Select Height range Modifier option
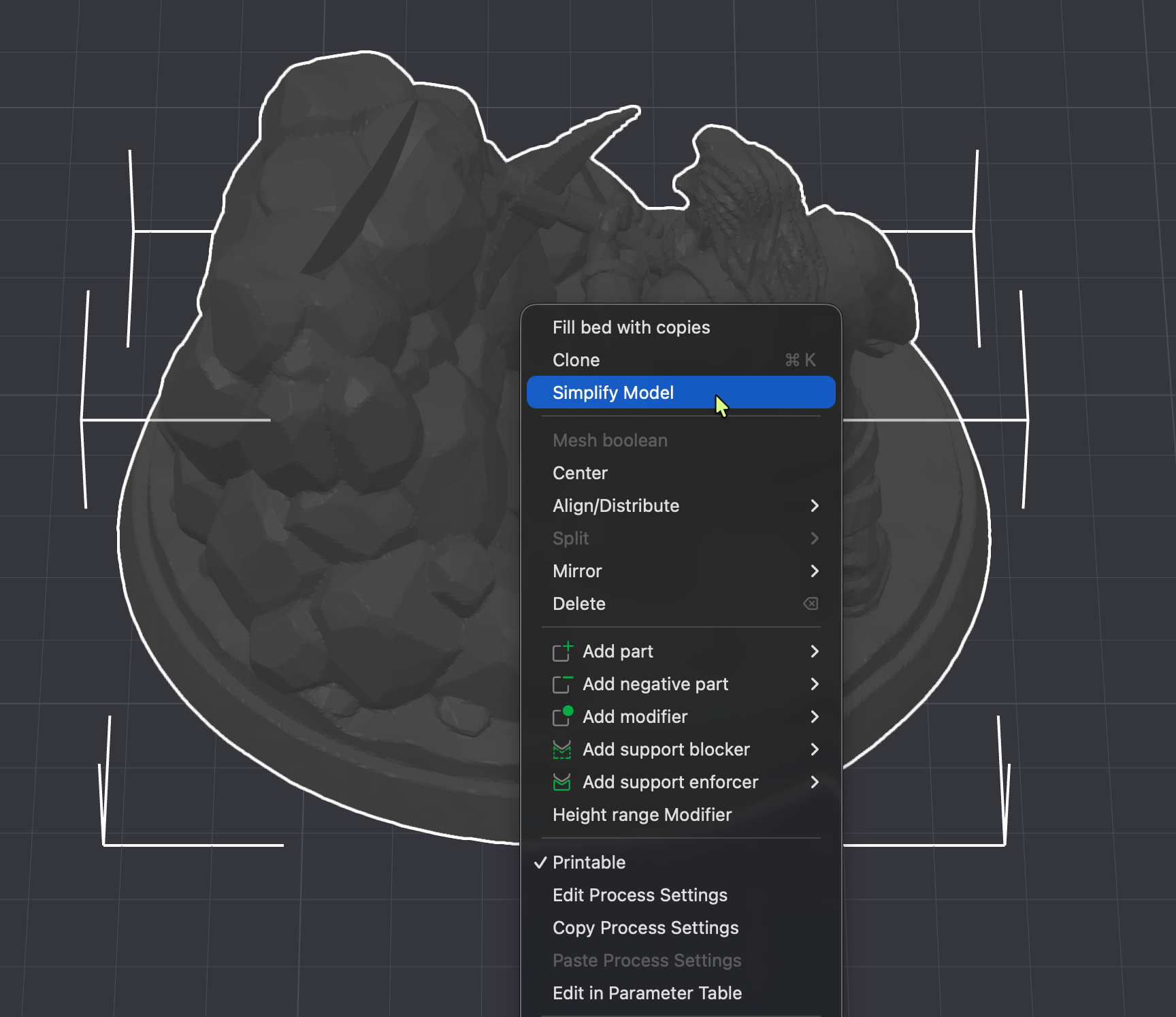The width and height of the screenshot is (1176, 1017). (642, 815)
